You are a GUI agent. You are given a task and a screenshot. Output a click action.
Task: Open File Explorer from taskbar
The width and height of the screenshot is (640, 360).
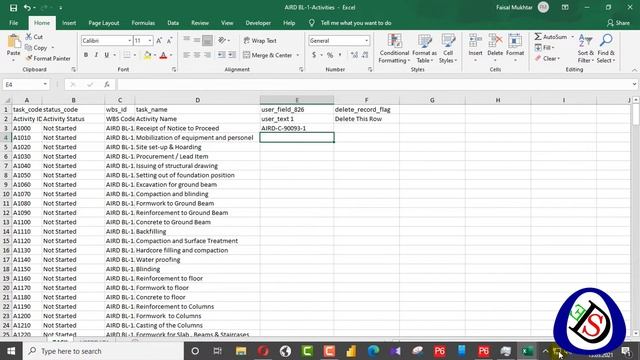[x=241, y=351]
